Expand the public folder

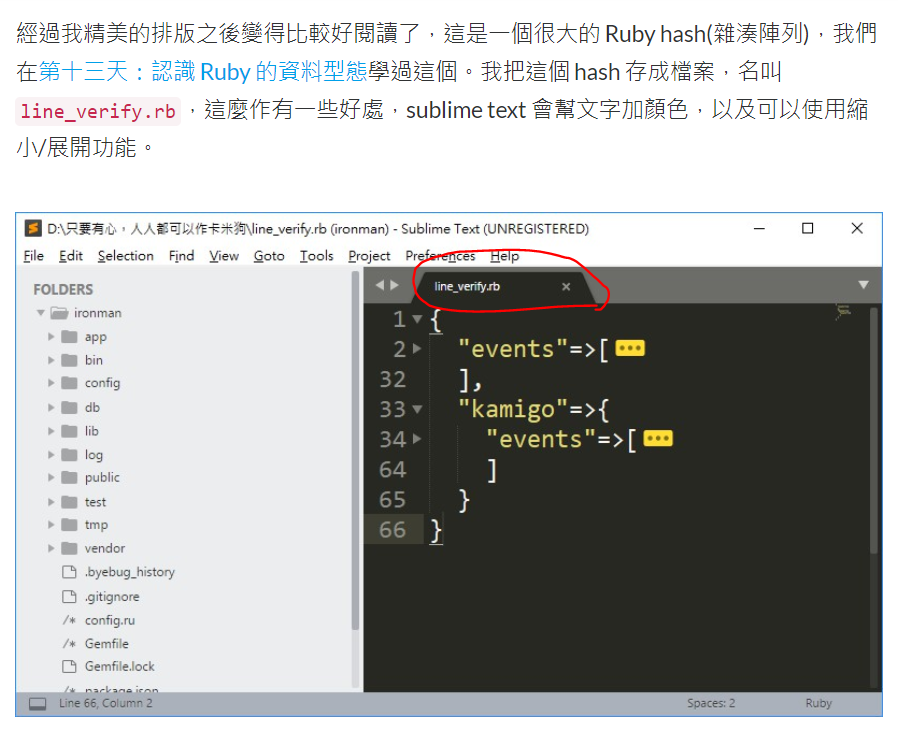click(51, 477)
